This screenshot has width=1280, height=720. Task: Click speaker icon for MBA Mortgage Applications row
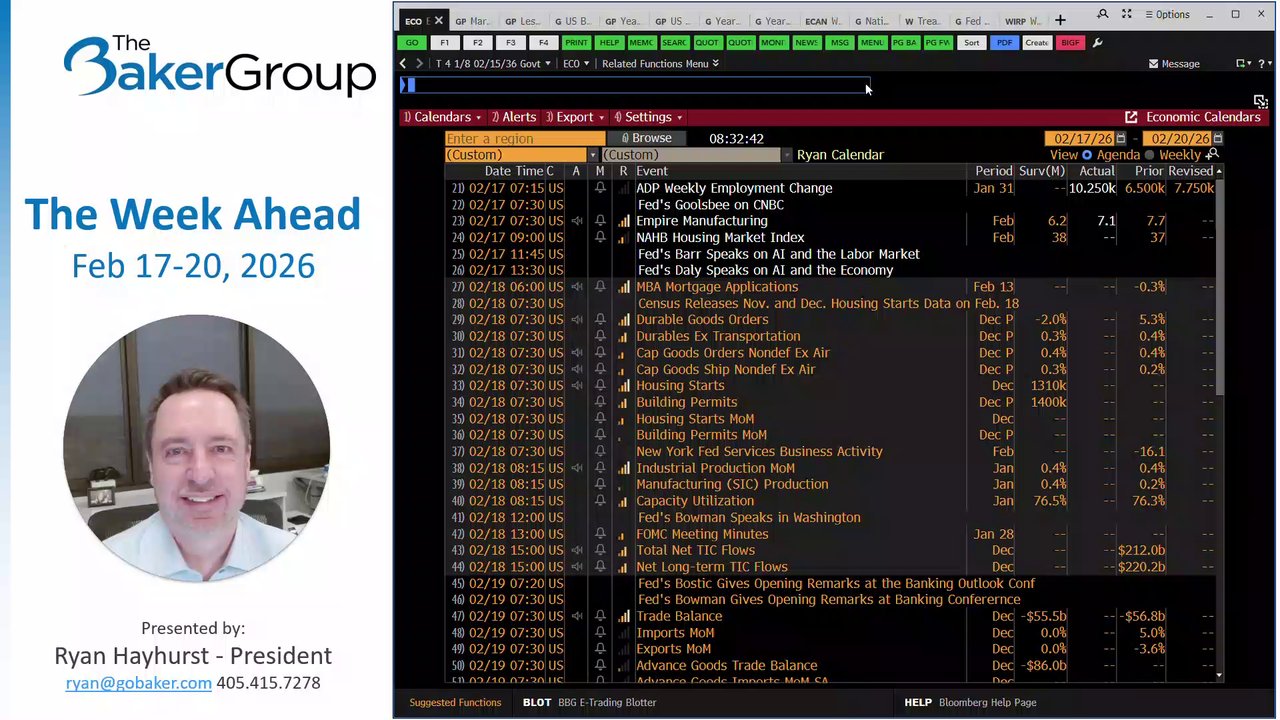coord(577,287)
